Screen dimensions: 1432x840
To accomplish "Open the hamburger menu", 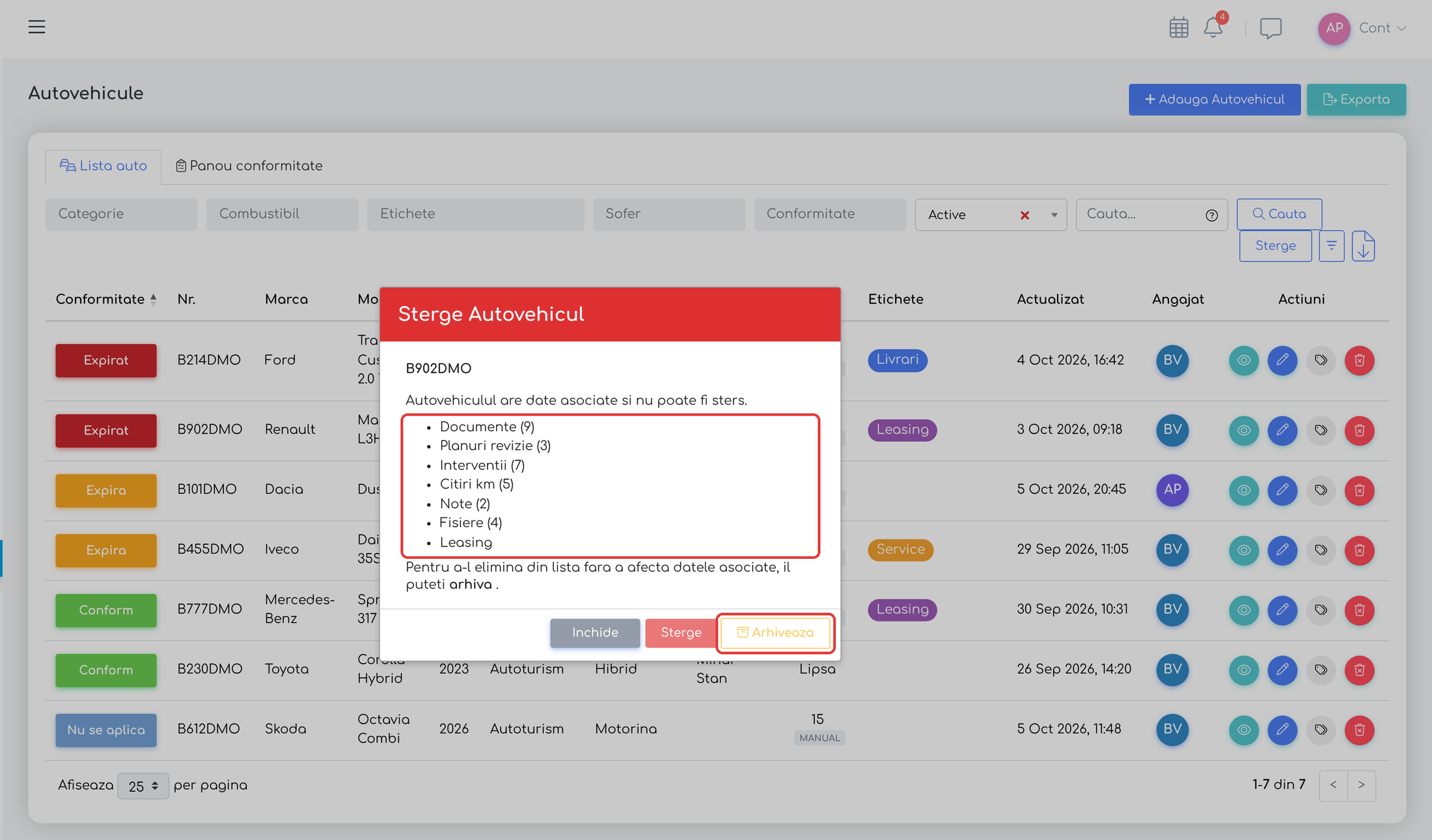I will 36,27.
